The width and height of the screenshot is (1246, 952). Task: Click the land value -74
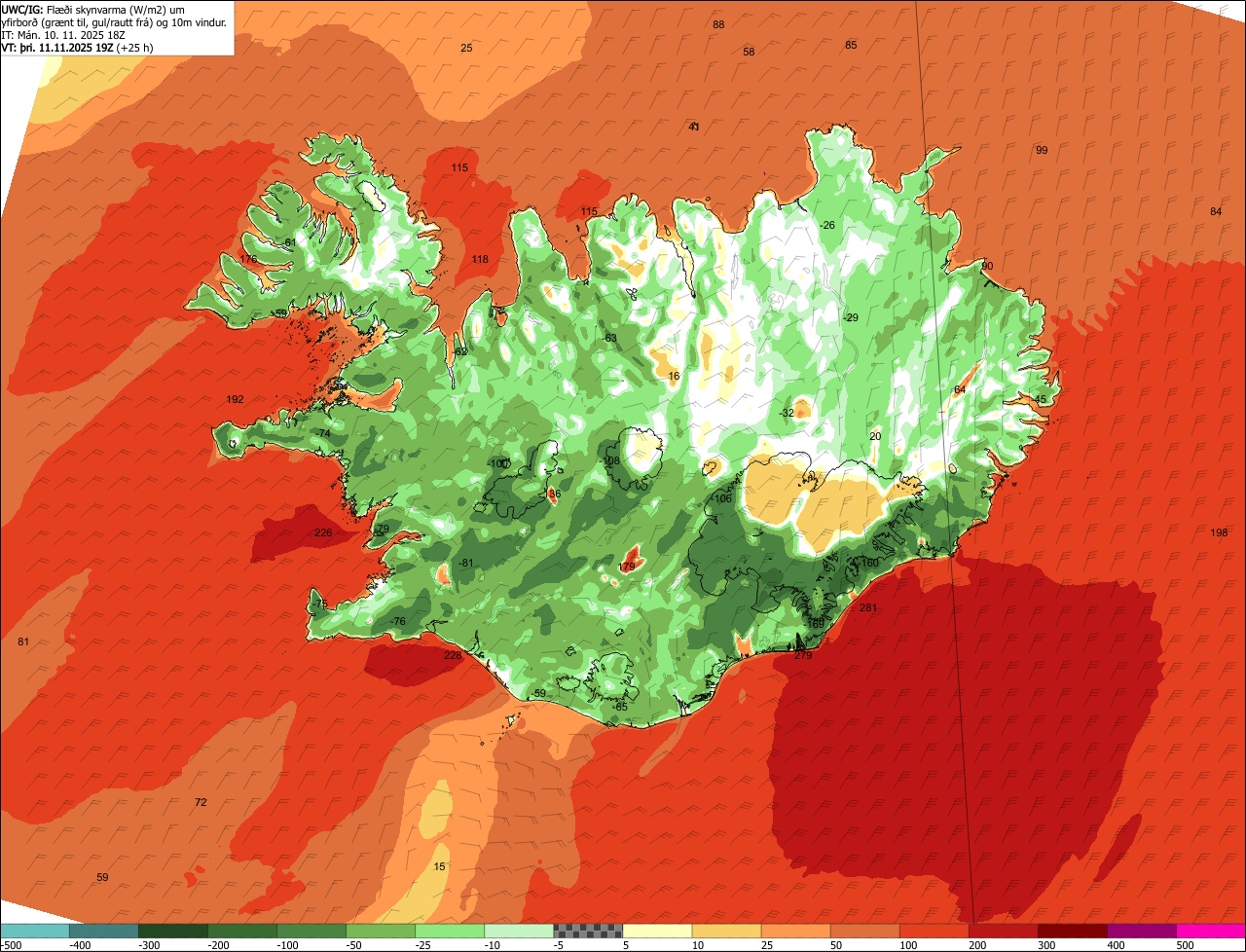pyautogui.click(x=323, y=433)
